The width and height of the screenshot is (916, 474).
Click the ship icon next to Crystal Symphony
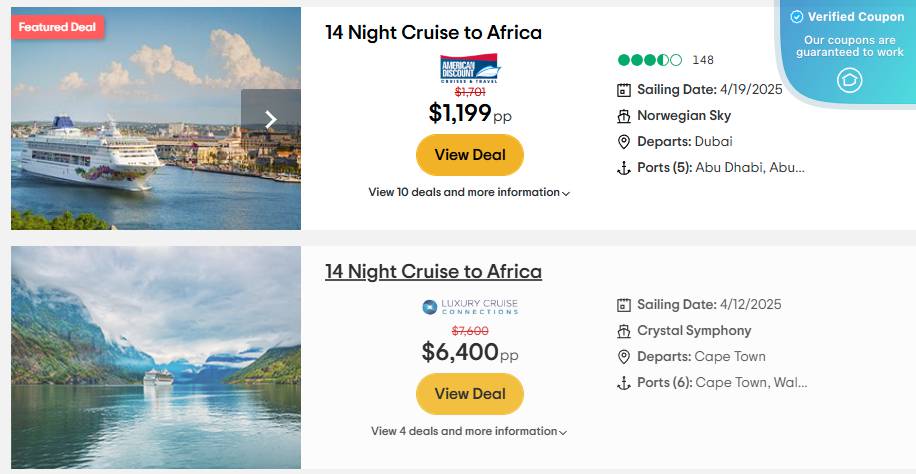click(624, 331)
